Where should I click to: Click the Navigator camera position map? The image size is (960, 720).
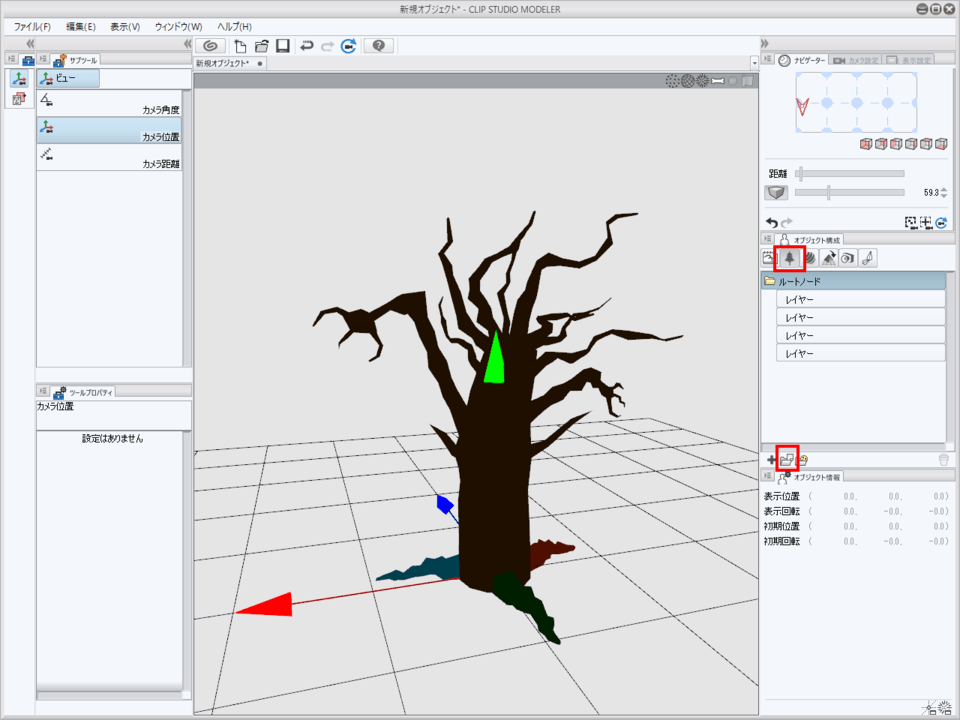click(x=857, y=102)
